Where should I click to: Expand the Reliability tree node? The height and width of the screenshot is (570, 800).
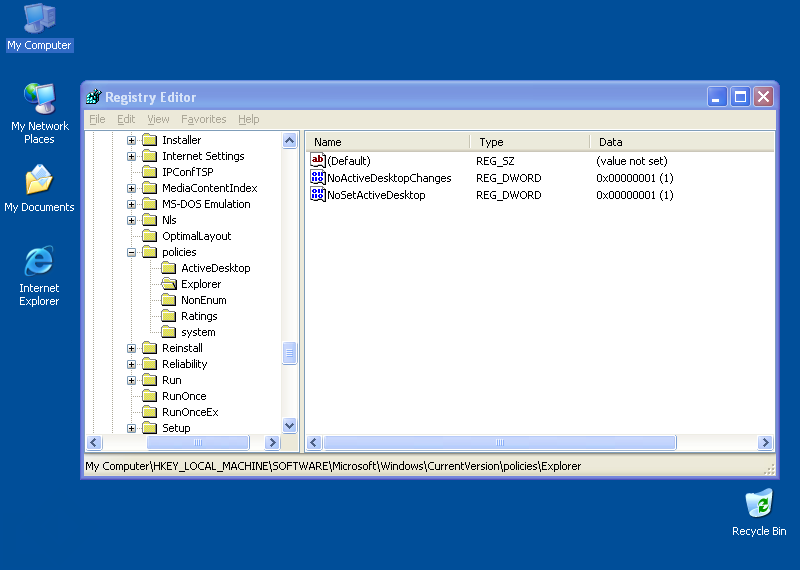(132, 364)
